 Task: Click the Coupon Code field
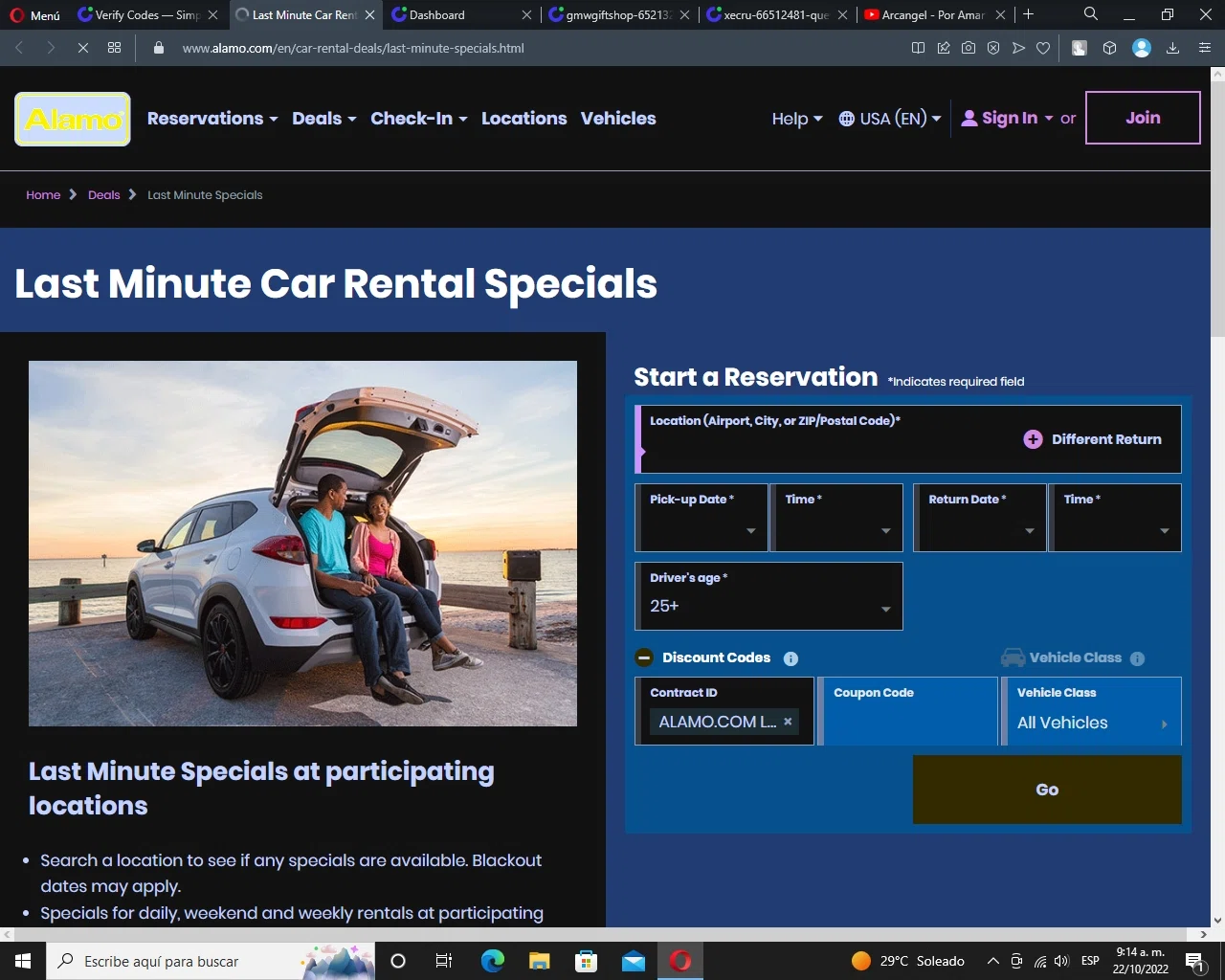coord(908,711)
